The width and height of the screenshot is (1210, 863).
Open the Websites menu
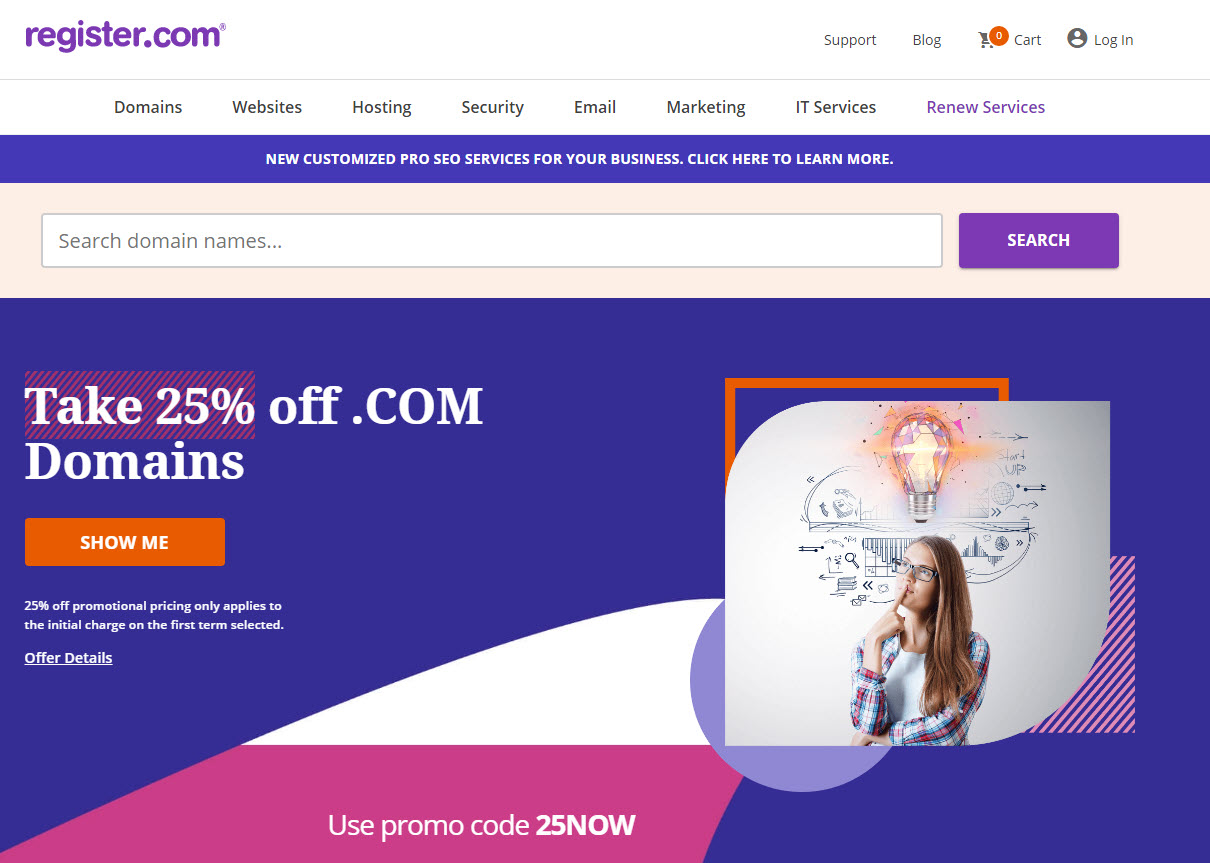[x=267, y=107]
